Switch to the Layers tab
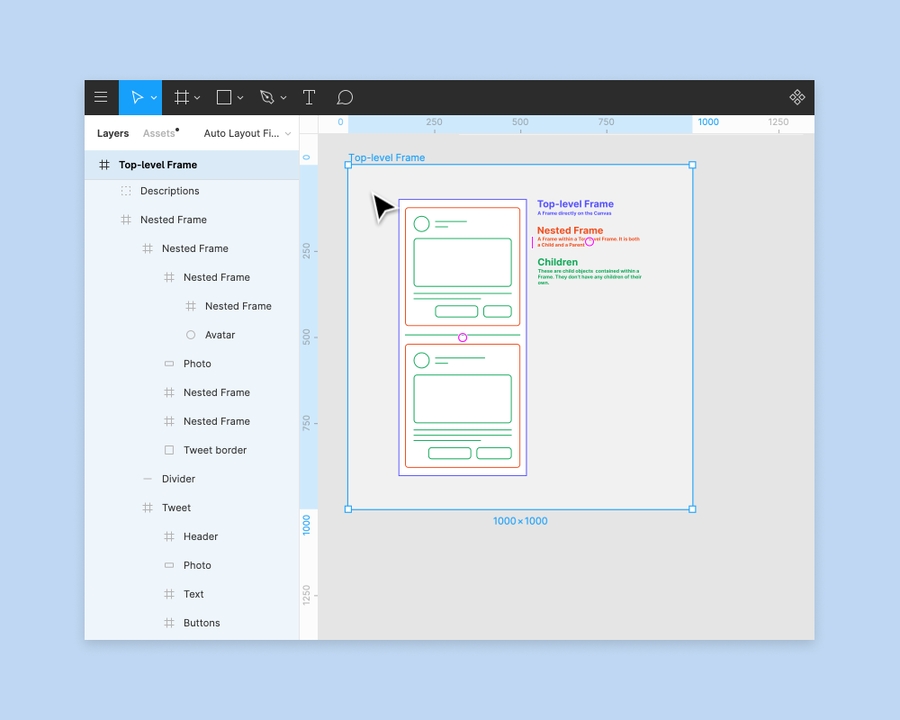Viewport: 900px width, 720px height. coord(112,133)
